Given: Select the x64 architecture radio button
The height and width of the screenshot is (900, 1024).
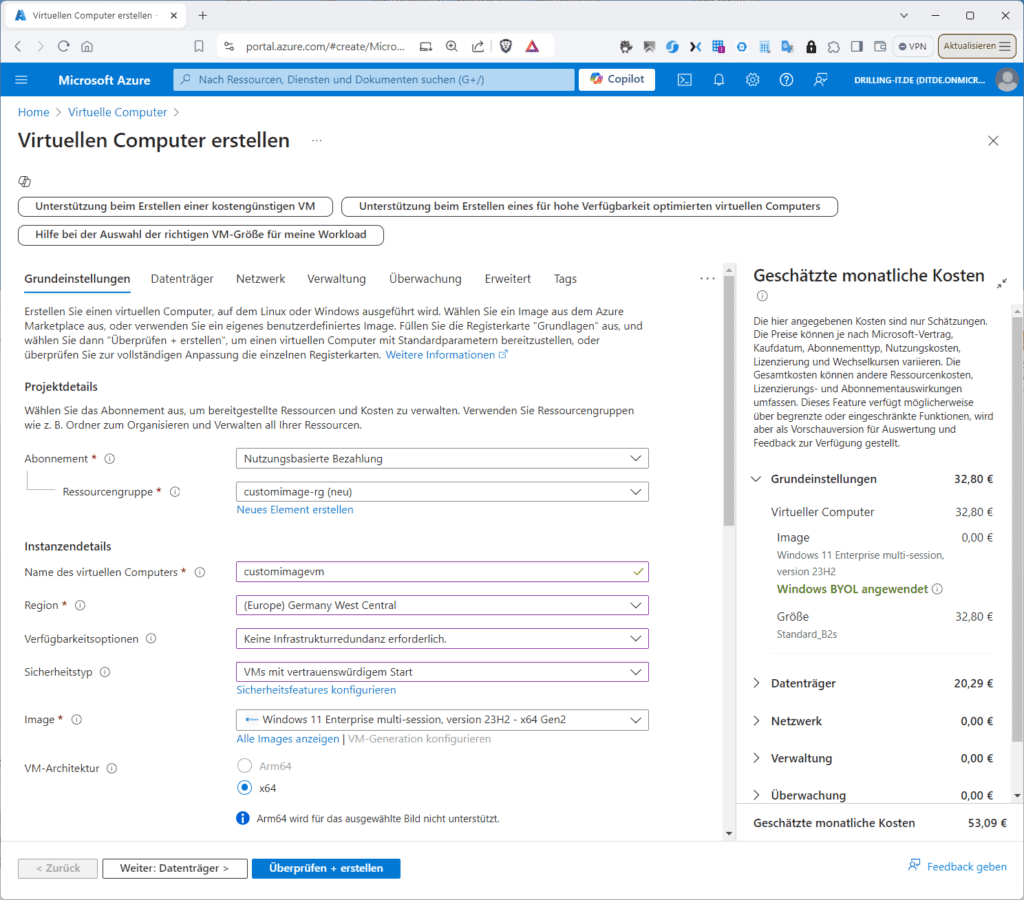Looking at the screenshot, I should pyautogui.click(x=244, y=788).
